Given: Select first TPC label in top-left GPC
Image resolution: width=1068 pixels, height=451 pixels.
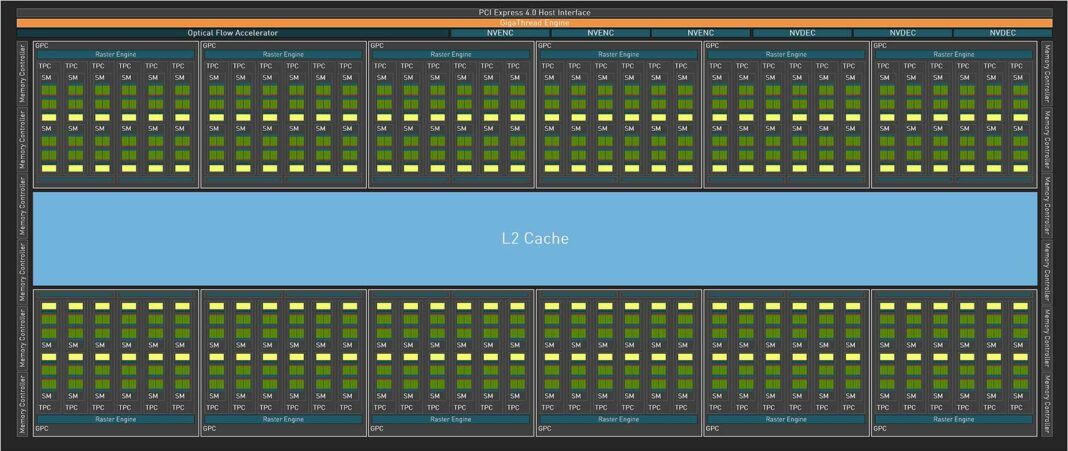Looking at the screenshot, I should (46, 66).
